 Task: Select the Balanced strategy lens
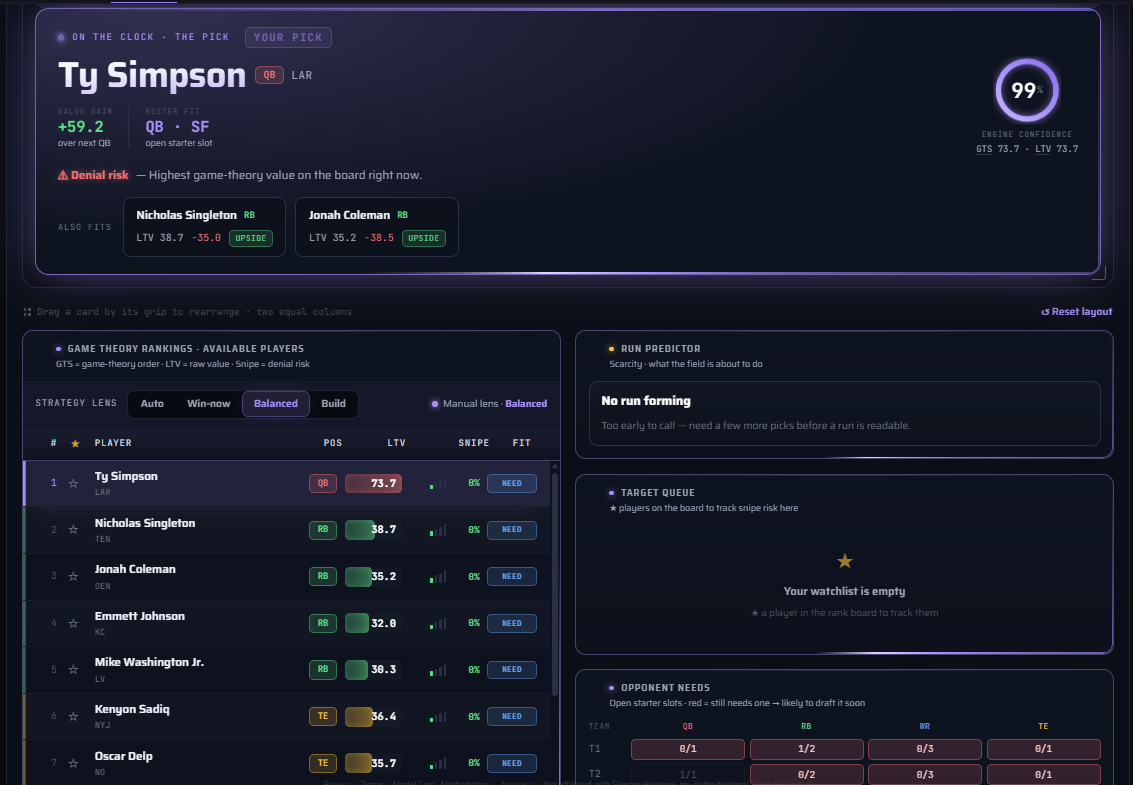pos(276,403)
